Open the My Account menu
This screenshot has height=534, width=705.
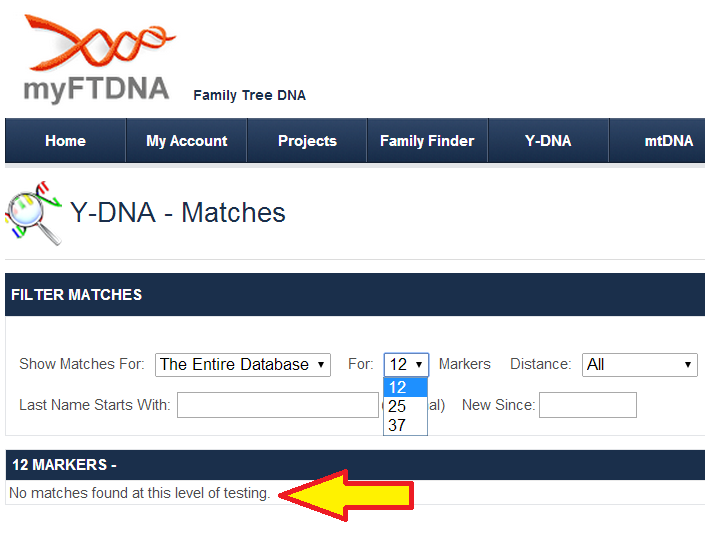187,141
